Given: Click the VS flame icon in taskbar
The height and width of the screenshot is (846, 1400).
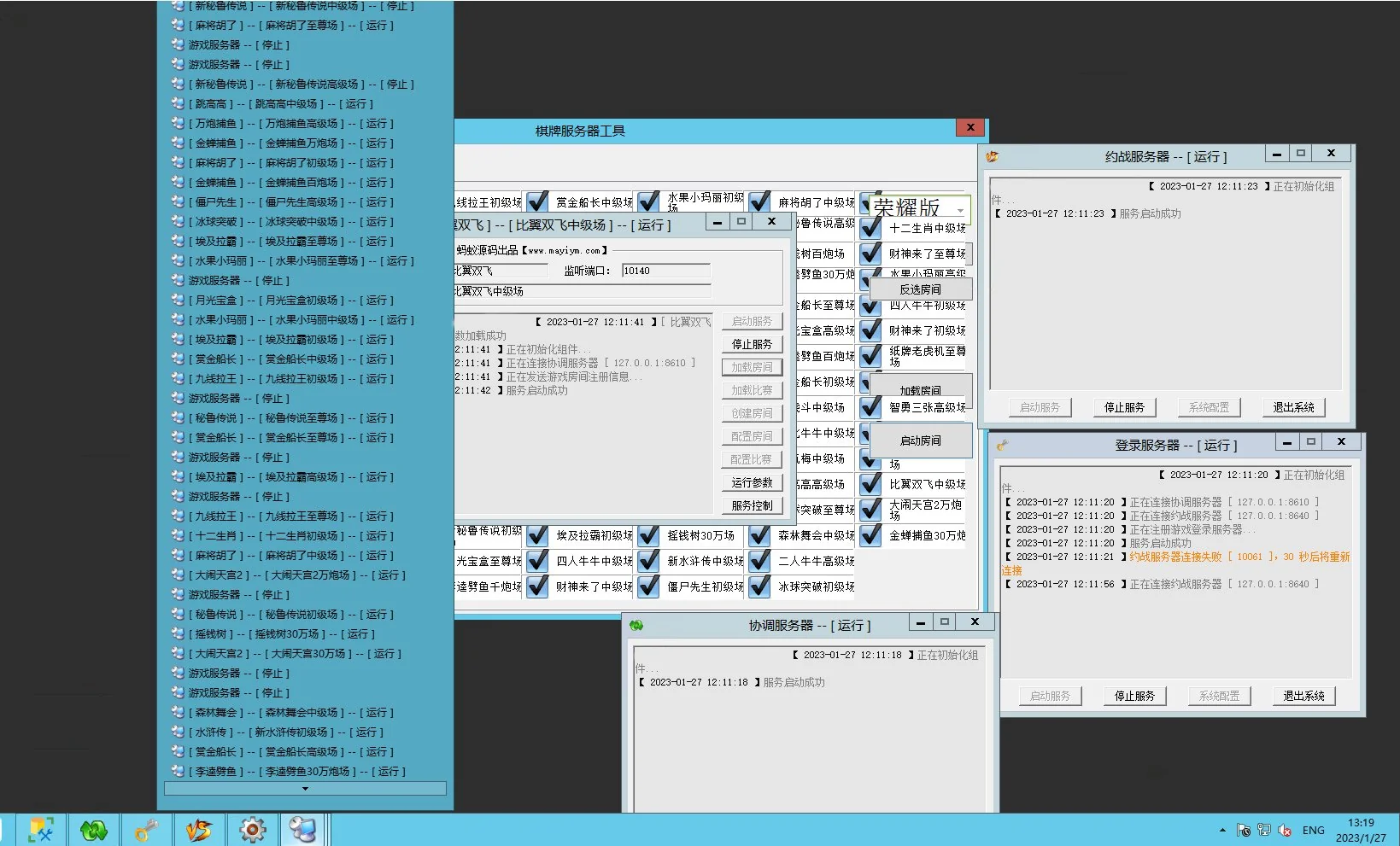Looking at the screenshot, I should pyautogui.click(x=199, y=830).
